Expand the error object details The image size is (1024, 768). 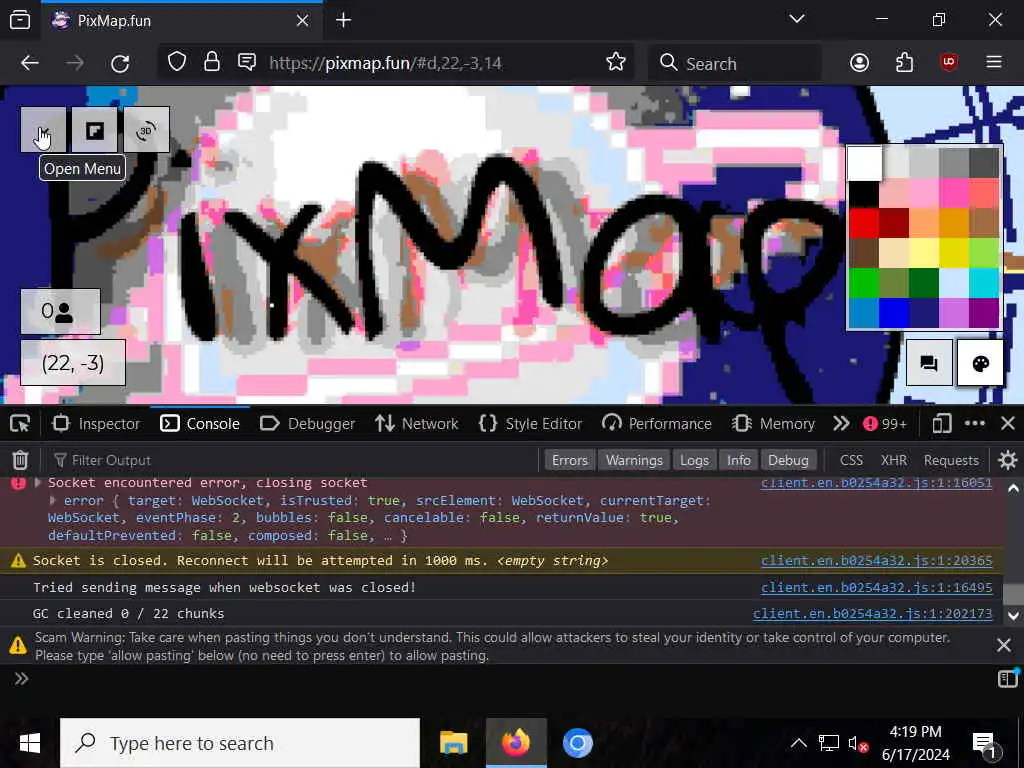(x=53, y=500)
